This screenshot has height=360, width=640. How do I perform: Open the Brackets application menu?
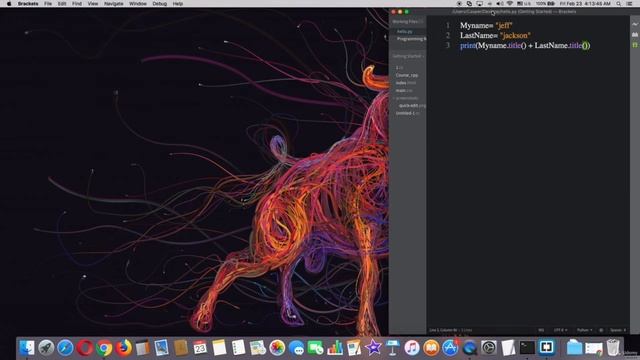(28, 4)
